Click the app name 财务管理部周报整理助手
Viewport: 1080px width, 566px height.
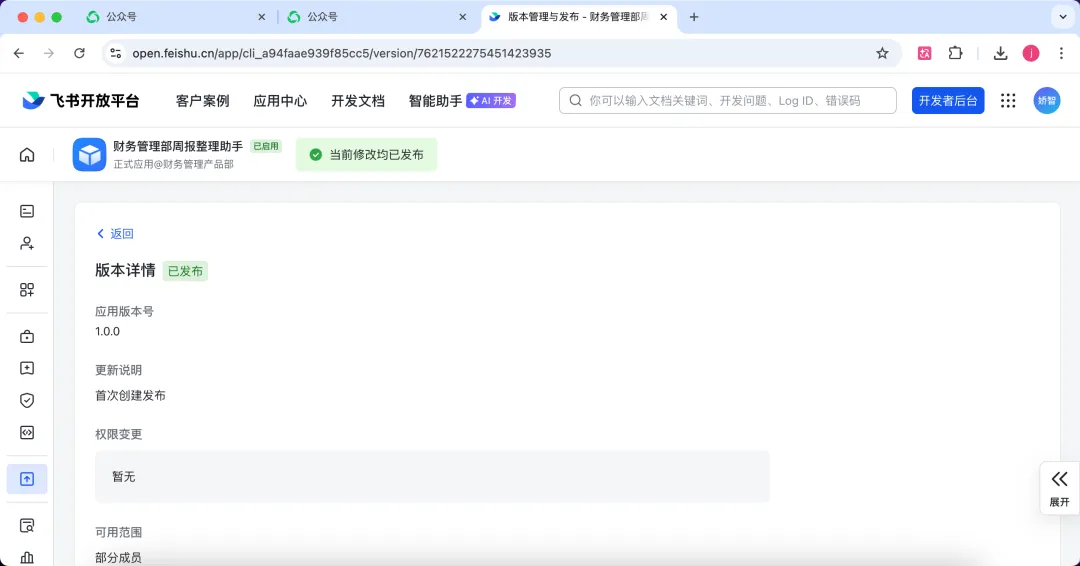coord(178,146)
